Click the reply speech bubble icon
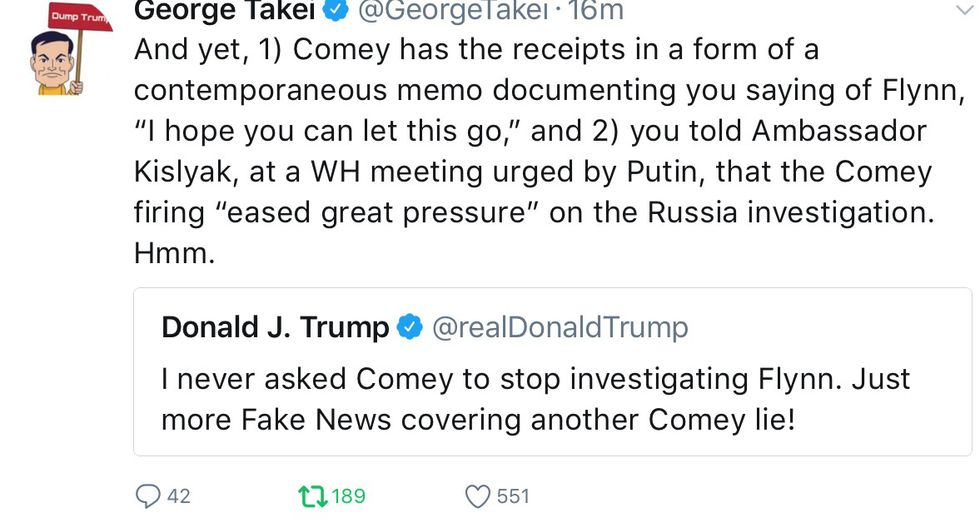Image resolution: width=980 pixels, height=528 pixels. (146, 495)
